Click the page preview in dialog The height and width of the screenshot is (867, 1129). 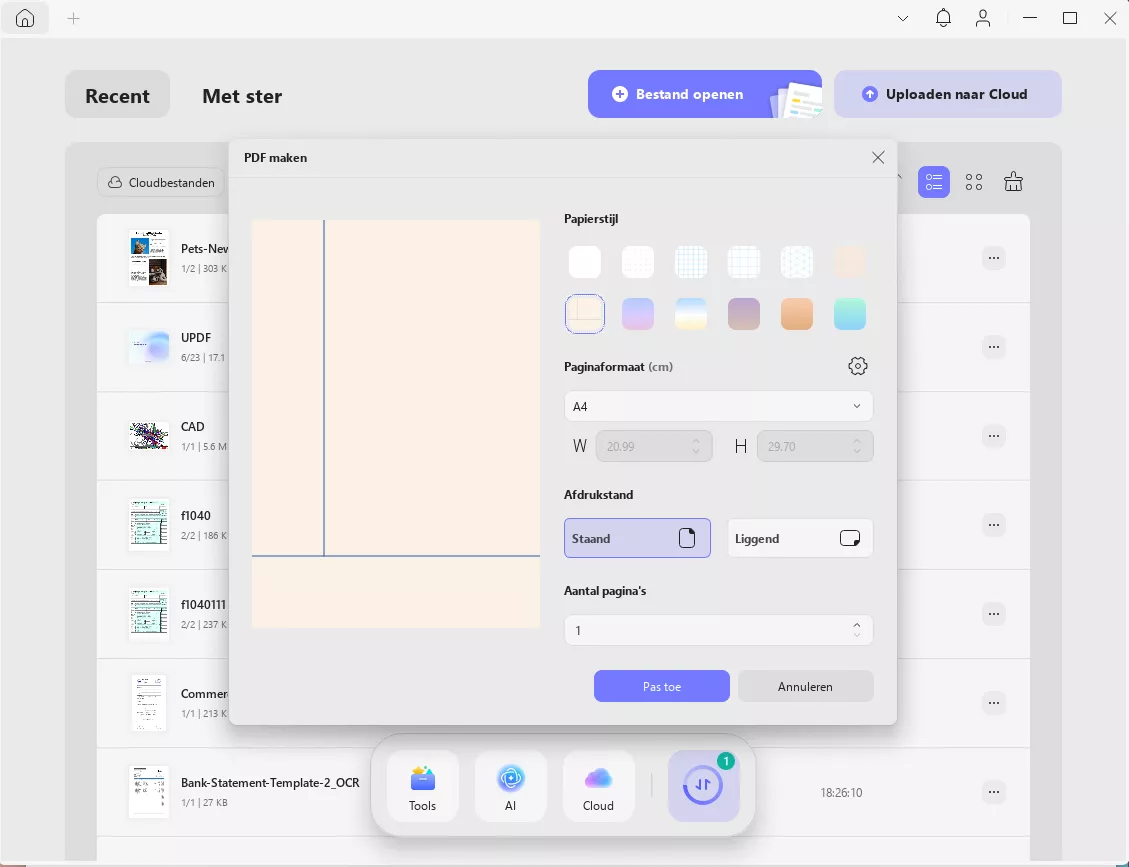click(396, 424)
